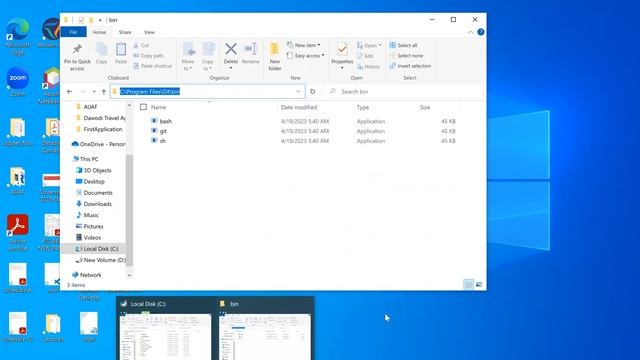
Task: Open Quick Access Toolbar customize arrow
Action: [100, 20]
